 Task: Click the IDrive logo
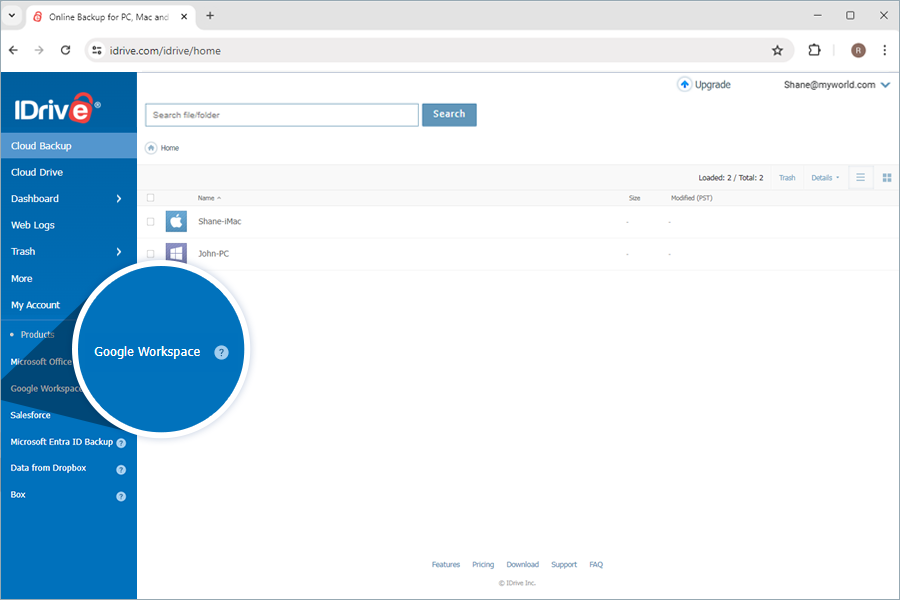point(57,108)
